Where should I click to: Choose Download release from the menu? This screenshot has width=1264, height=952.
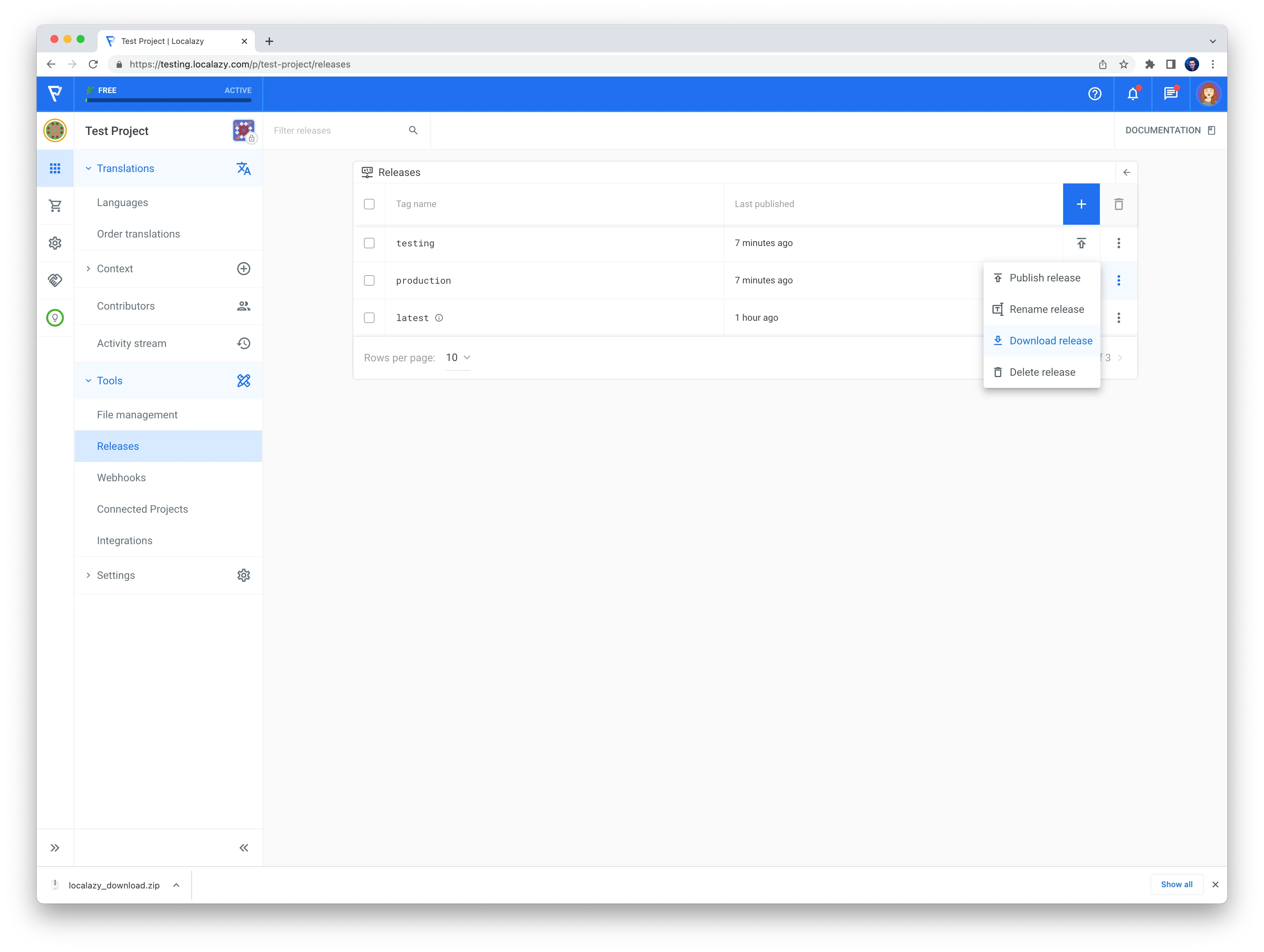(1050, 341)
